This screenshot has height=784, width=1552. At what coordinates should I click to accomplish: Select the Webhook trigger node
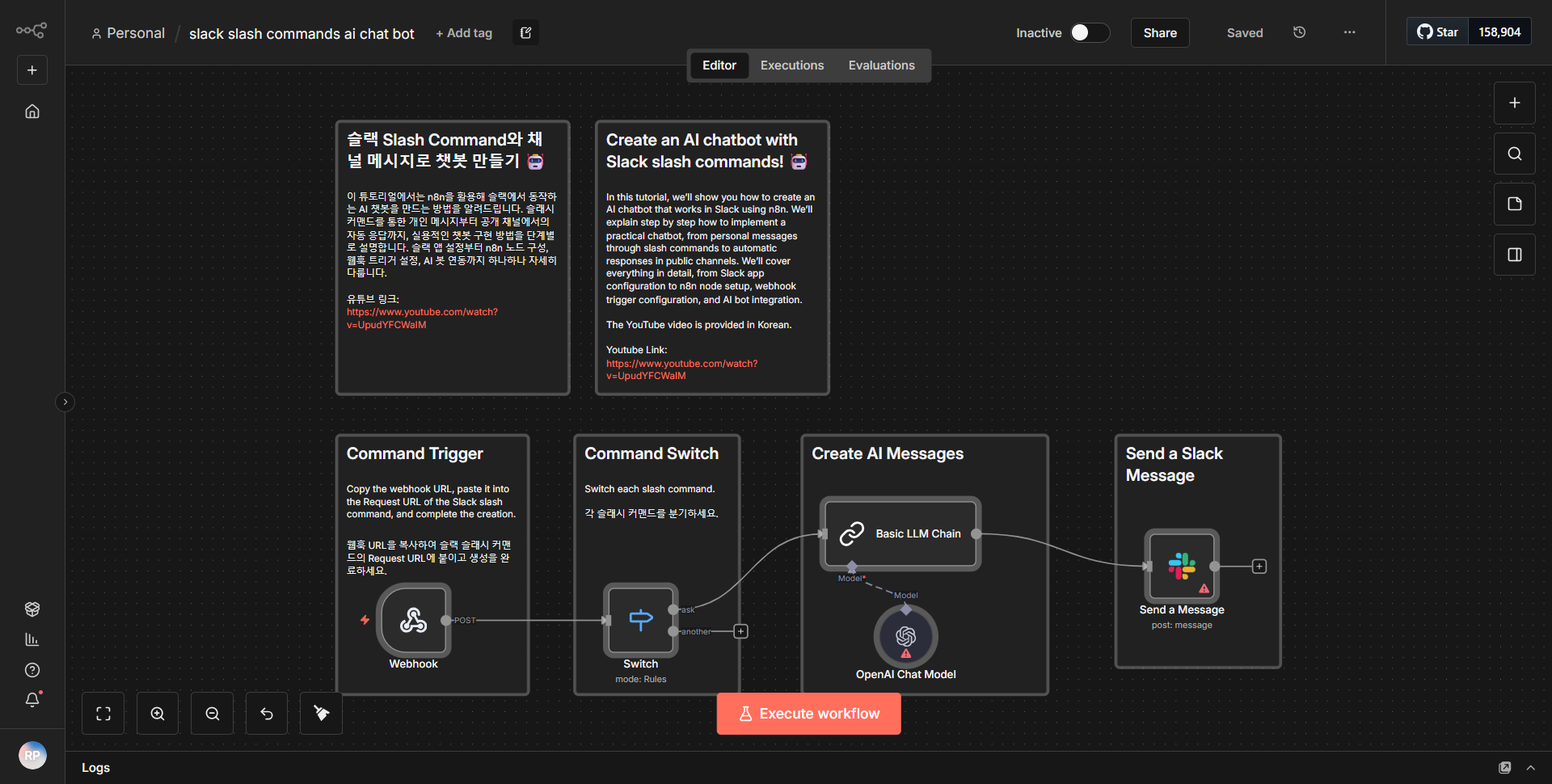tap(413, 621)
